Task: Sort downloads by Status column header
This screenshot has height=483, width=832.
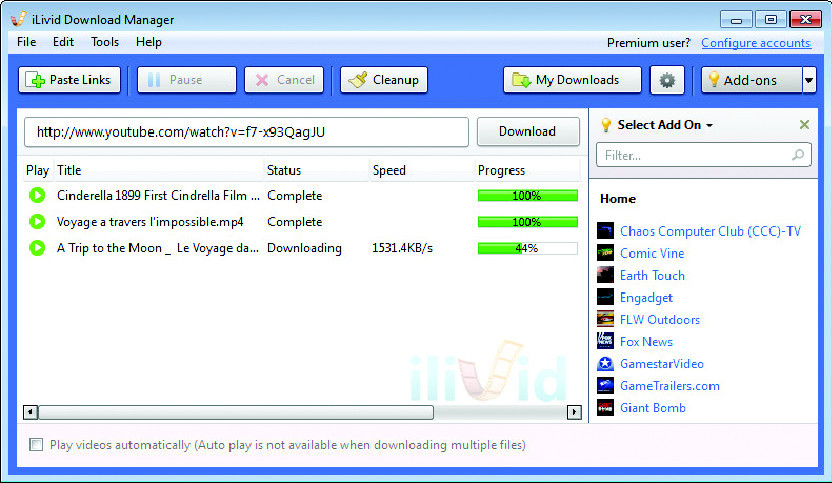Action: coord(284,170)
